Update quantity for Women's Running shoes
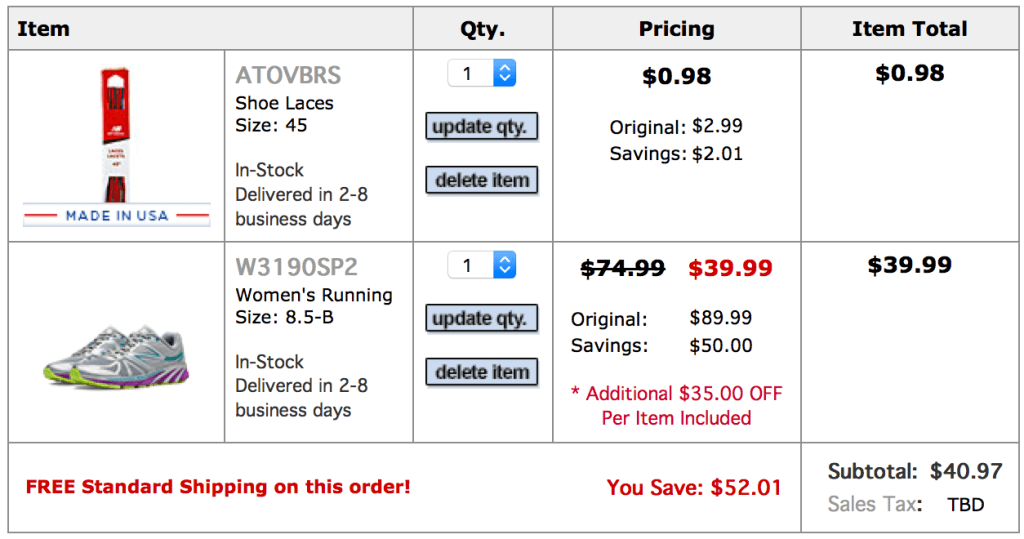1024x539 pixels. coord(482,319)
